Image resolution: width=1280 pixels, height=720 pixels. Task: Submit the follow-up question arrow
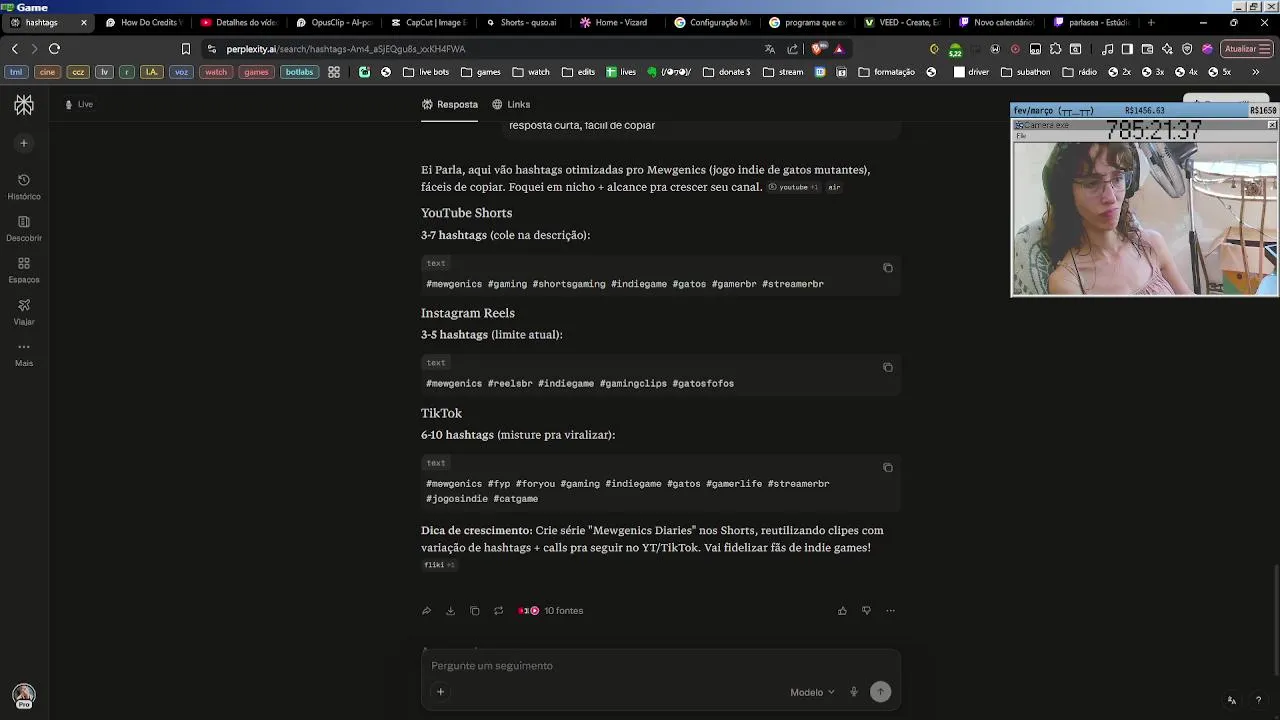pos(880,692)
